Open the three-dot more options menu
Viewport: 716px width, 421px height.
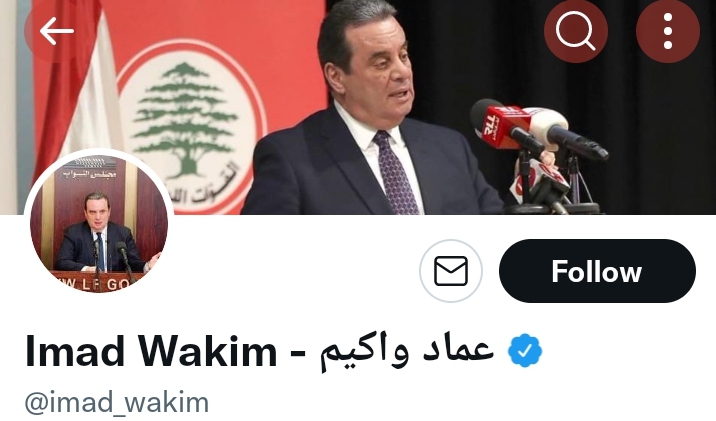click(668, 31)
